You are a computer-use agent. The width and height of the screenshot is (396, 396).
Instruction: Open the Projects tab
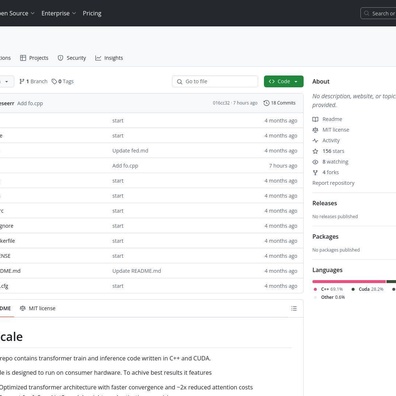click(34, 58)
